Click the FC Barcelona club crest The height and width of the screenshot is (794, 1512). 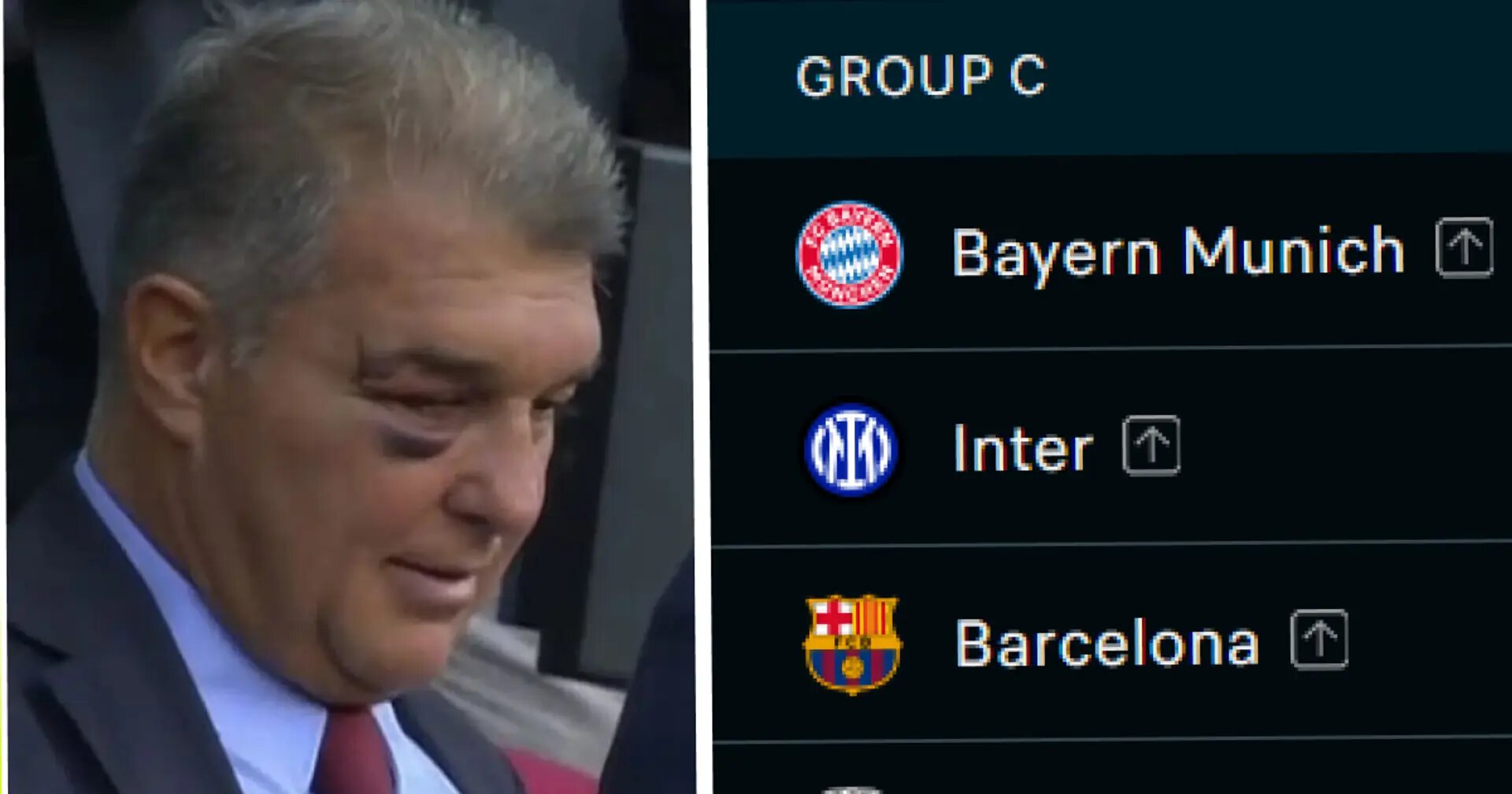coord(852,644)
